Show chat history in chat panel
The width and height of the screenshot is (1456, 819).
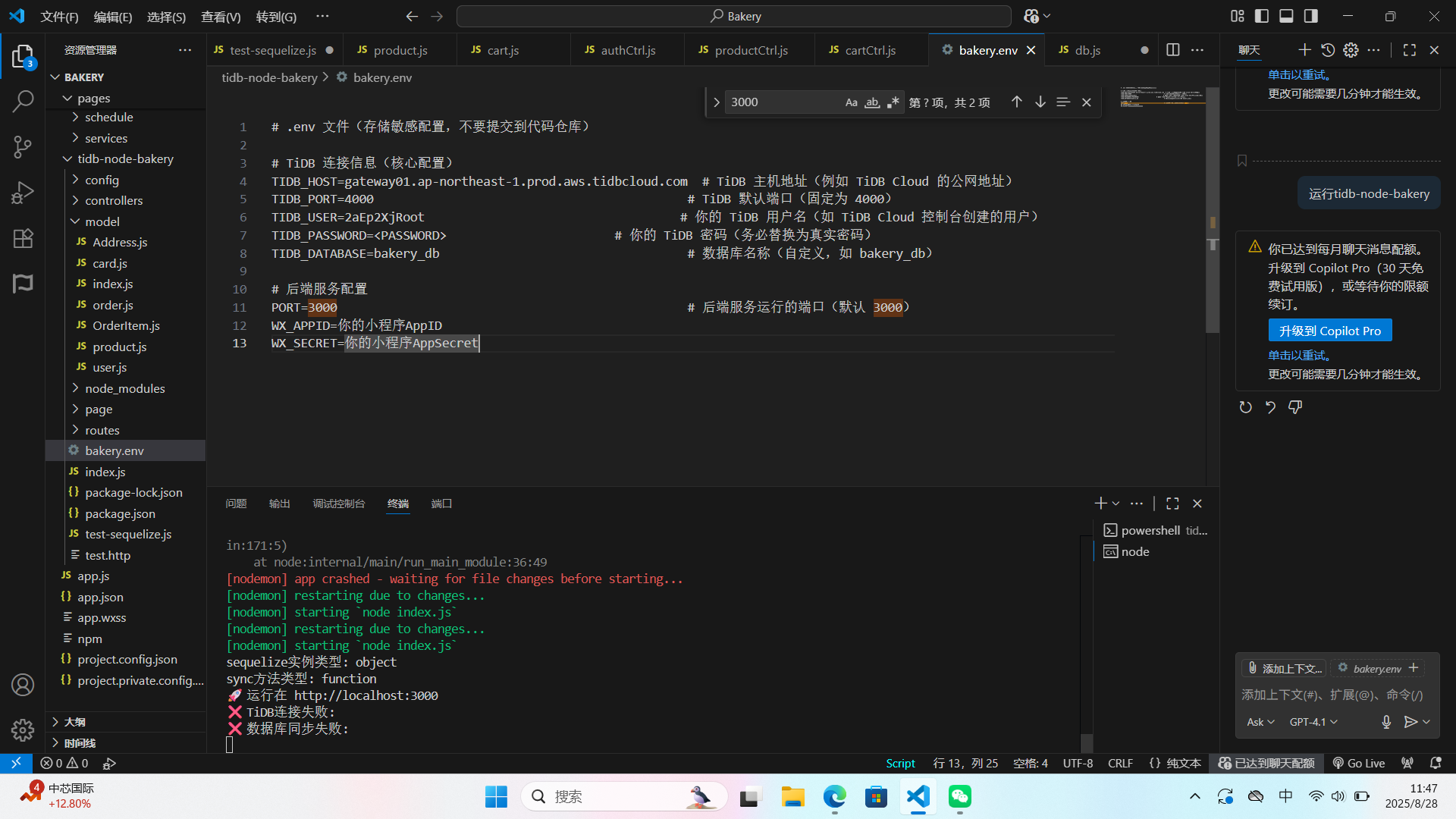pos(1328,50)
